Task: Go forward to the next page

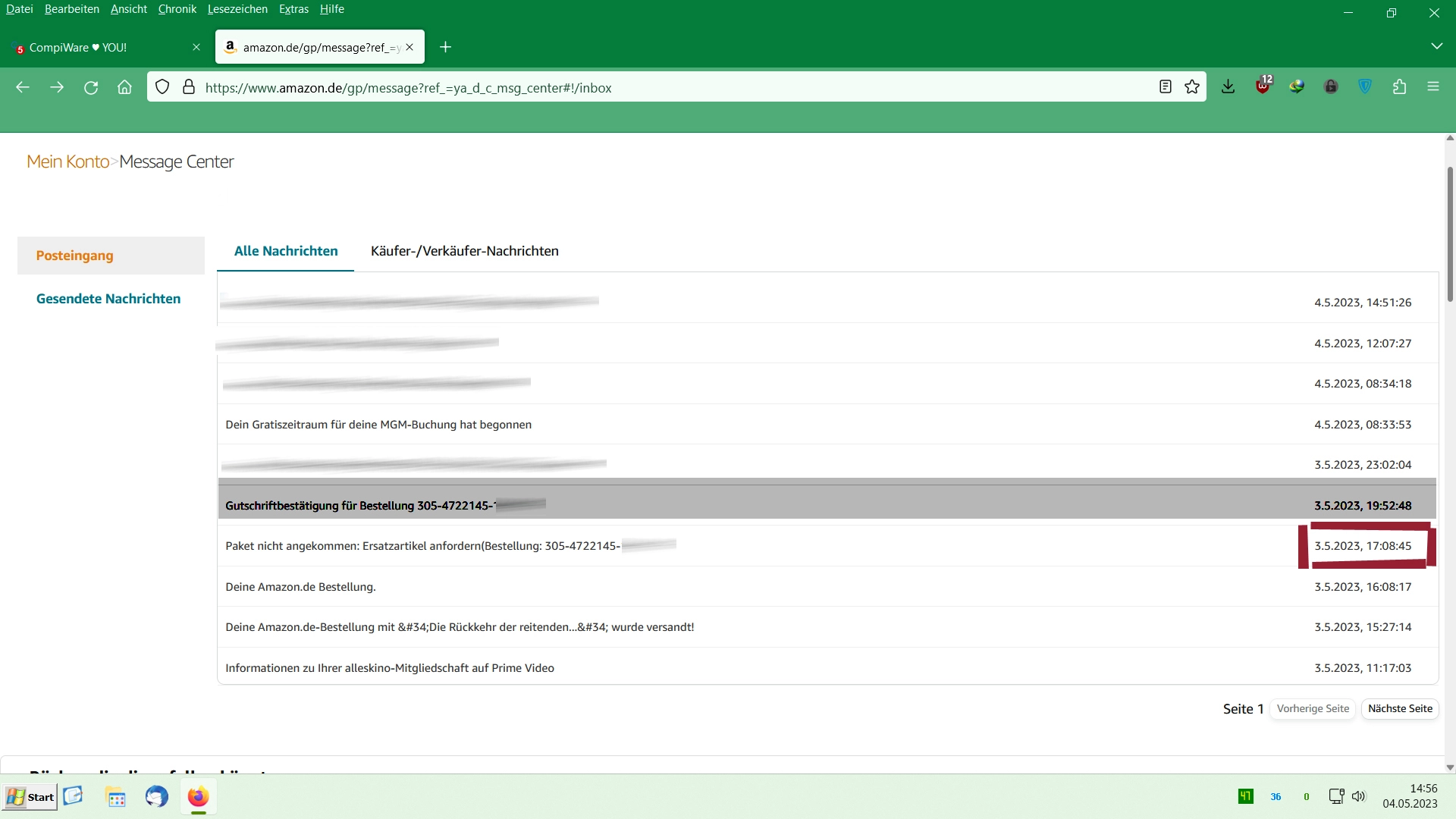Action: [x=57, y=87]
